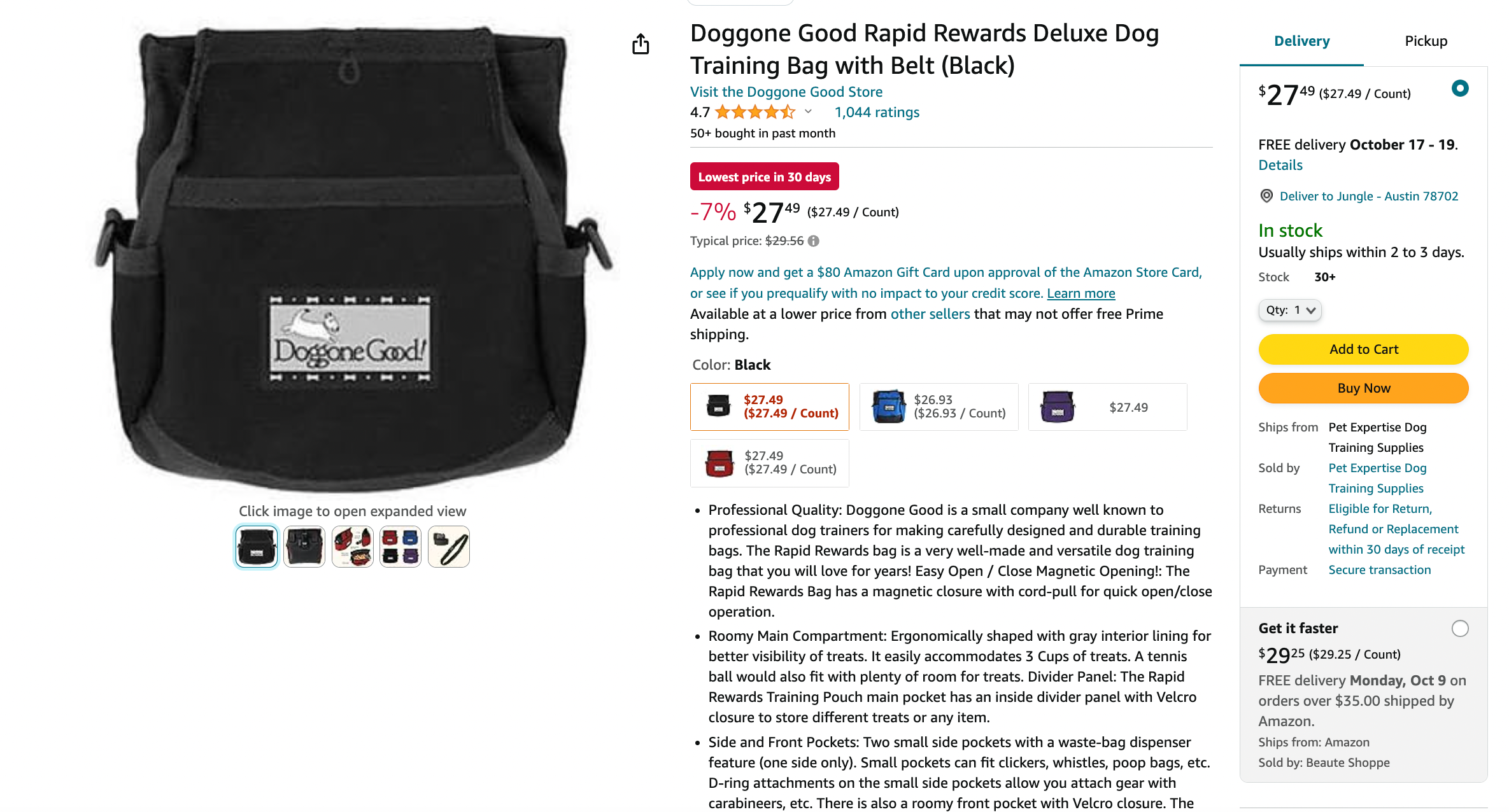Choose the purple bag color swatch
1509x812 pixels.
click(1107, 407)
